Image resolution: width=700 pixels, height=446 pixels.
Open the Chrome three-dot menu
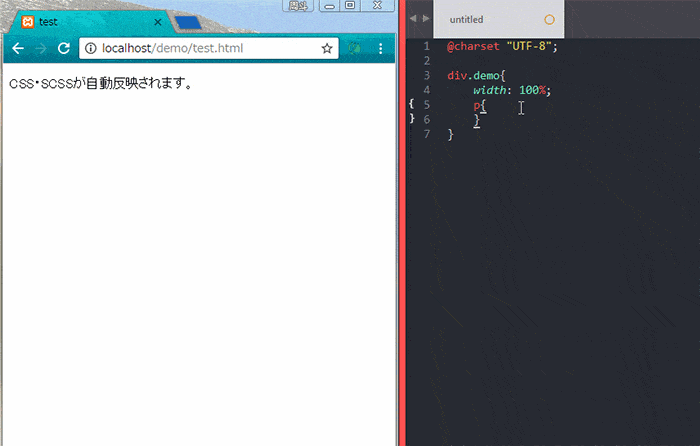380,48
